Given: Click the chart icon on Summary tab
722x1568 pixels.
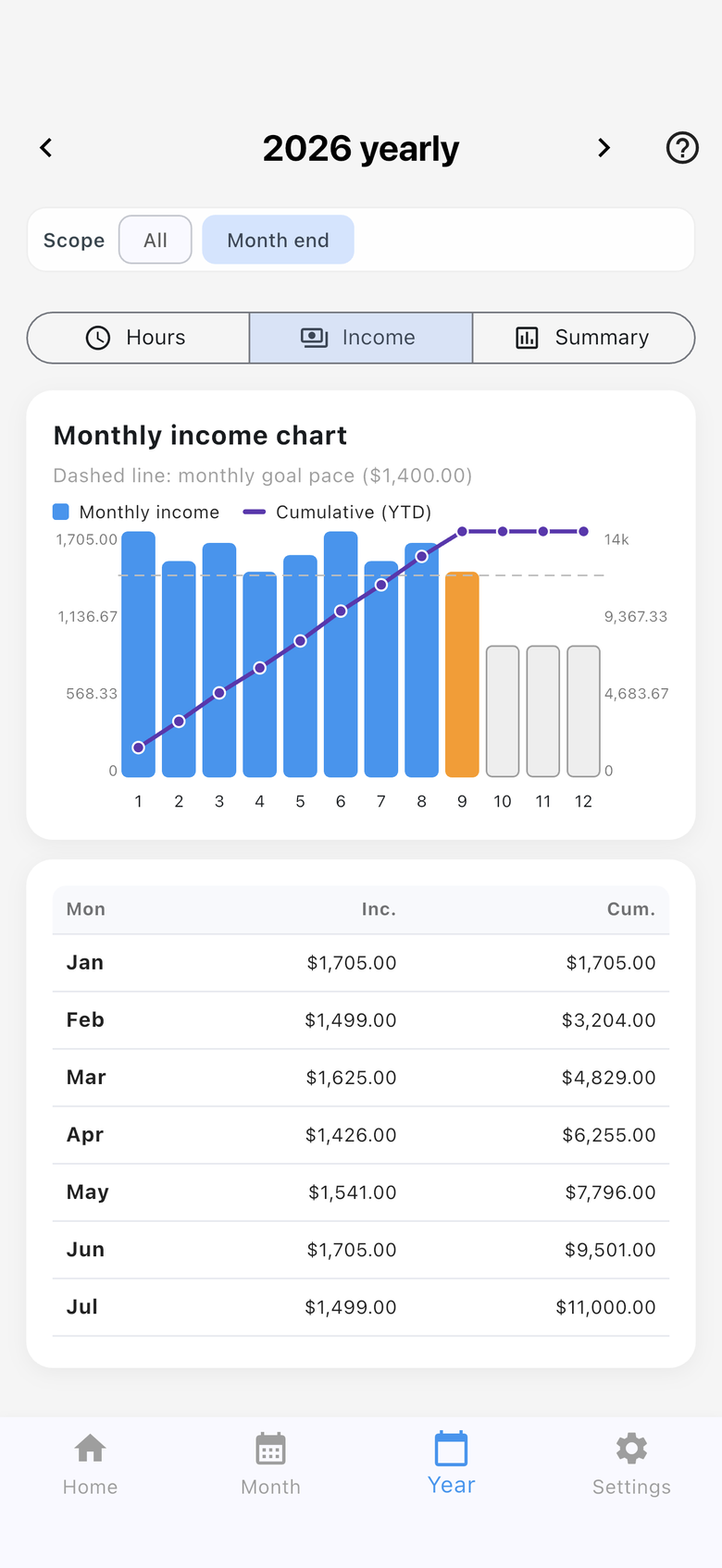Looking at the screenshot, I should [x=527, y=338].
